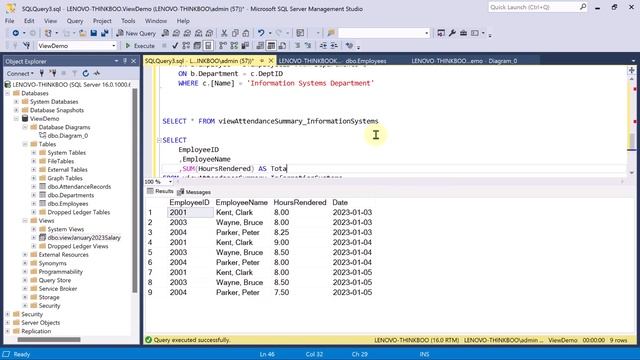
Task: Collapse the Databases tree node
Action: click(7, 93)
